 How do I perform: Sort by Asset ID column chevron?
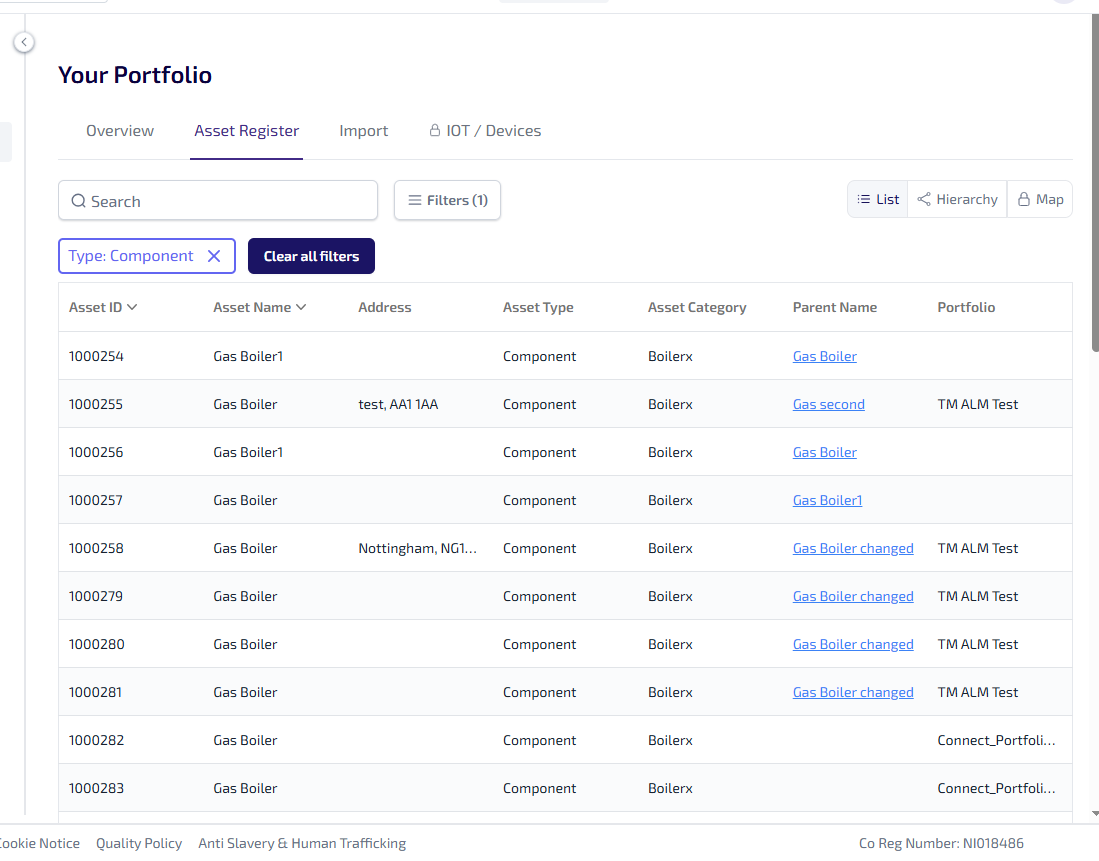132,307
